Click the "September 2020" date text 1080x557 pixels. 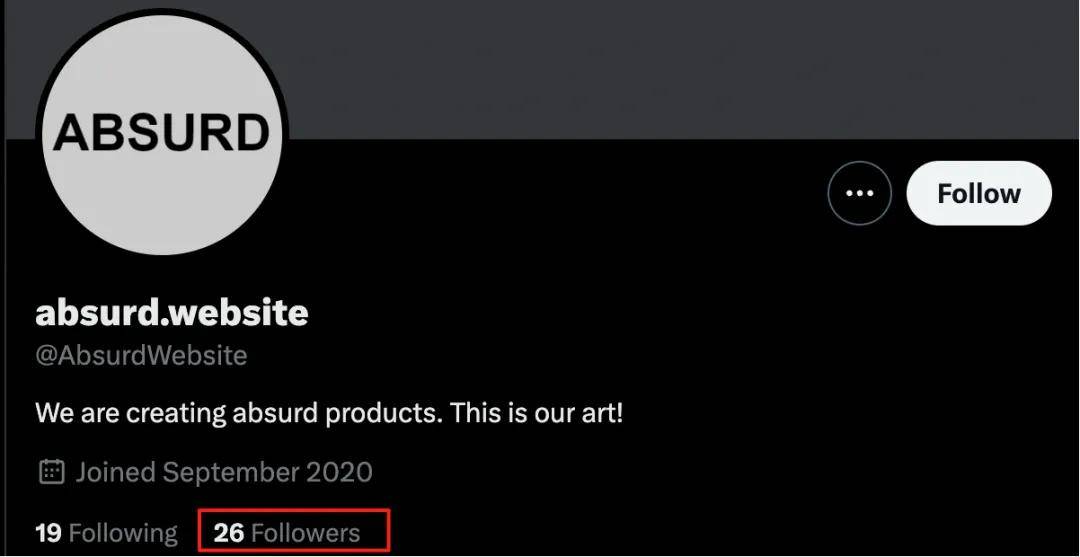click(x=267, y=471)
